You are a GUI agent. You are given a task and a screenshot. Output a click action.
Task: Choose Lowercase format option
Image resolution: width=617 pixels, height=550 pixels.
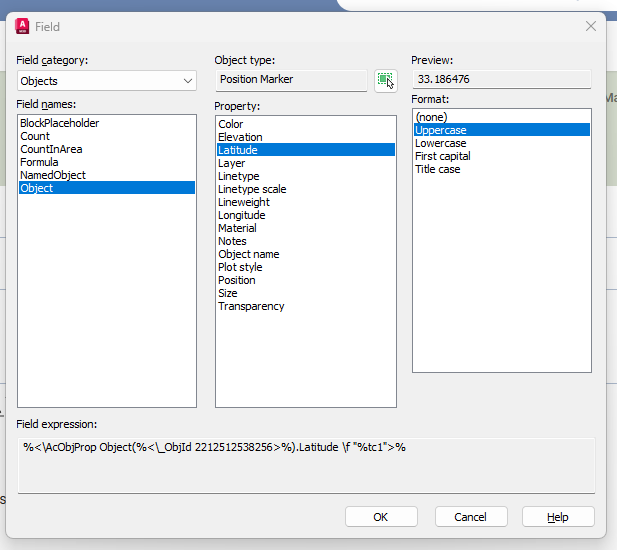coord(441,143)
